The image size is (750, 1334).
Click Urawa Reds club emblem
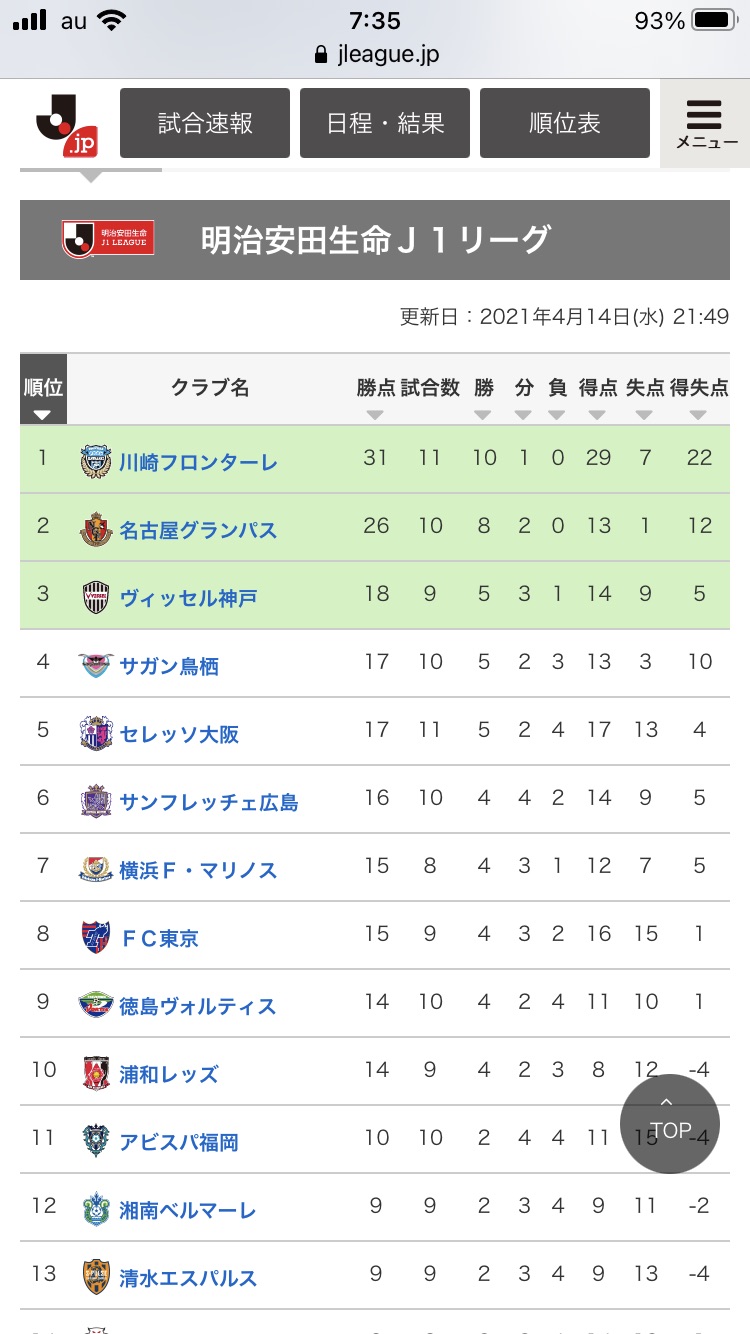coord(95,1073)
